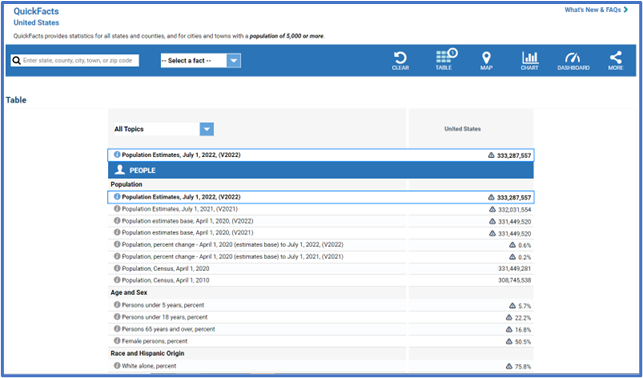Image resolution: width=643 pixels, height=378 pixels.
Task: Click the Age and Sex heading
Action: tap(129, 293)
